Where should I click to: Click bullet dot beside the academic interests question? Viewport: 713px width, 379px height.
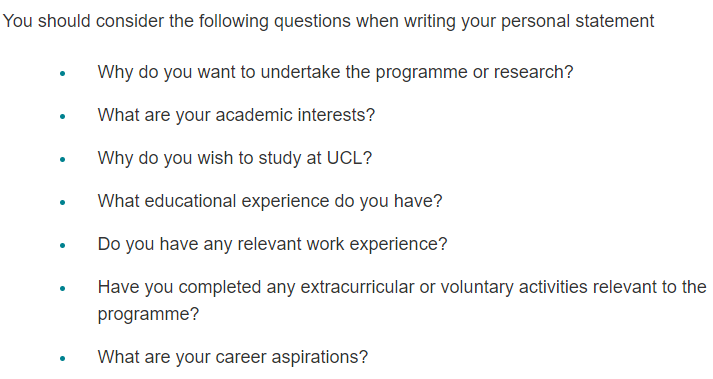[63, 116]
